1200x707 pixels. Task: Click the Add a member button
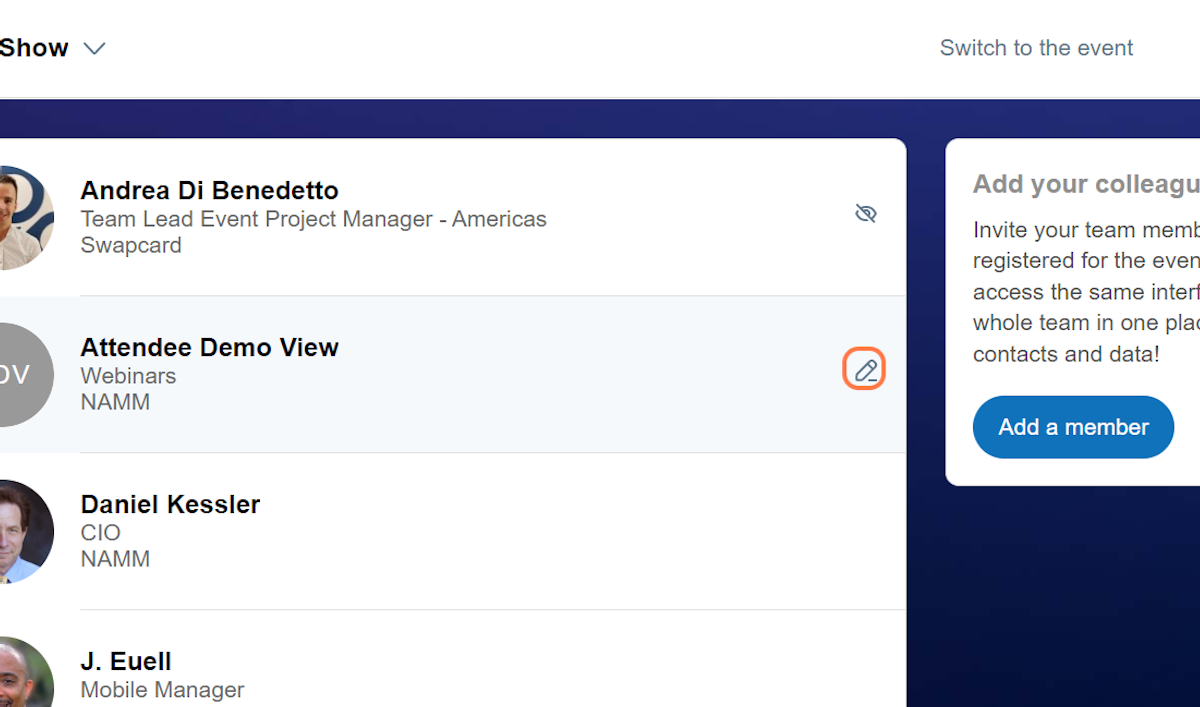[x=1073, y=427]
